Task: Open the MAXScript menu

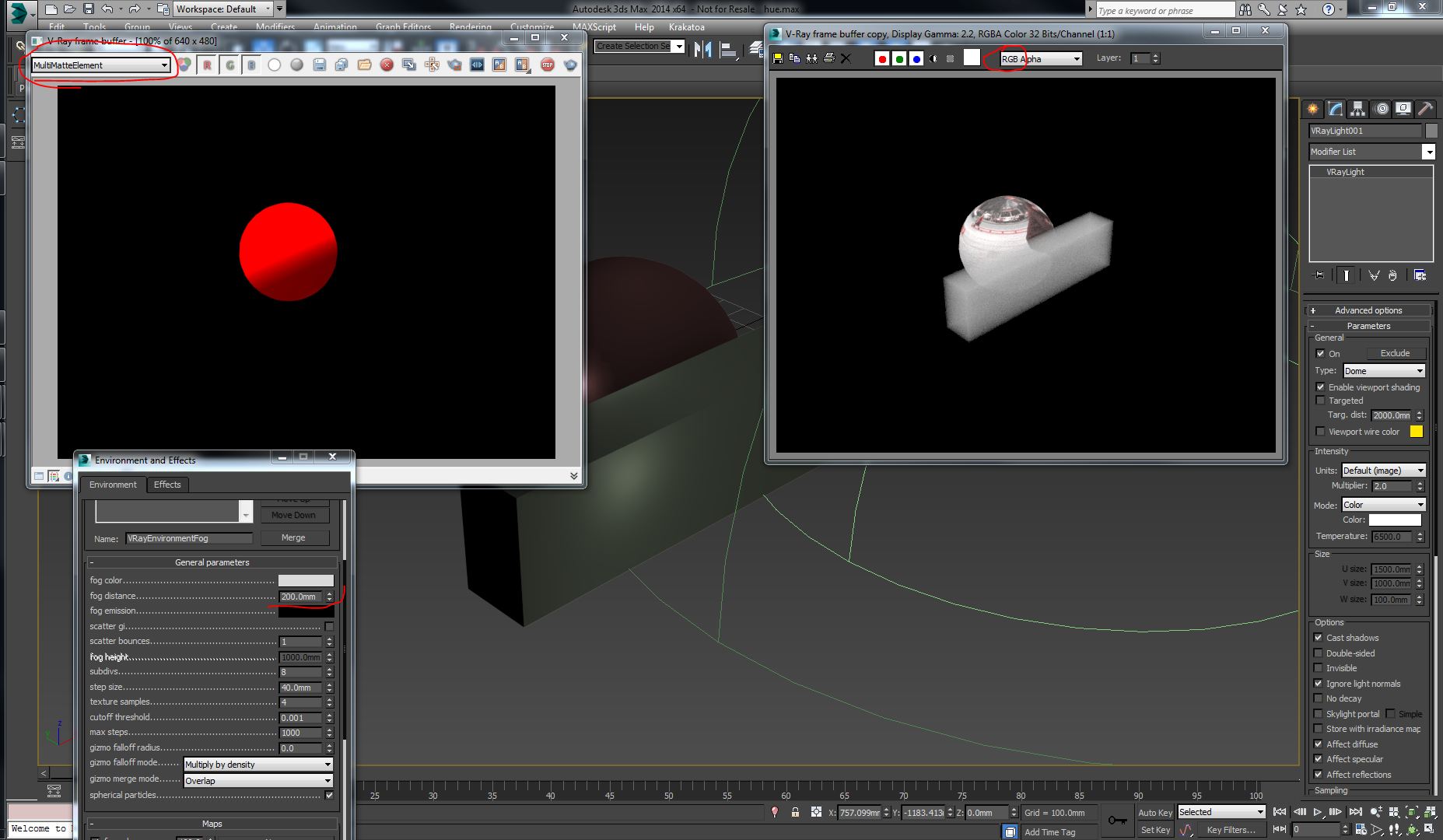Action: pyautogui.click(x=594, y=26)
